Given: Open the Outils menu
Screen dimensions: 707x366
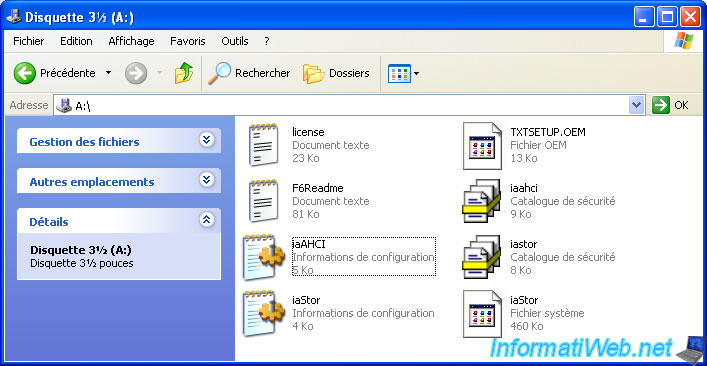Looking at the screenshot, I should [234, 41].
